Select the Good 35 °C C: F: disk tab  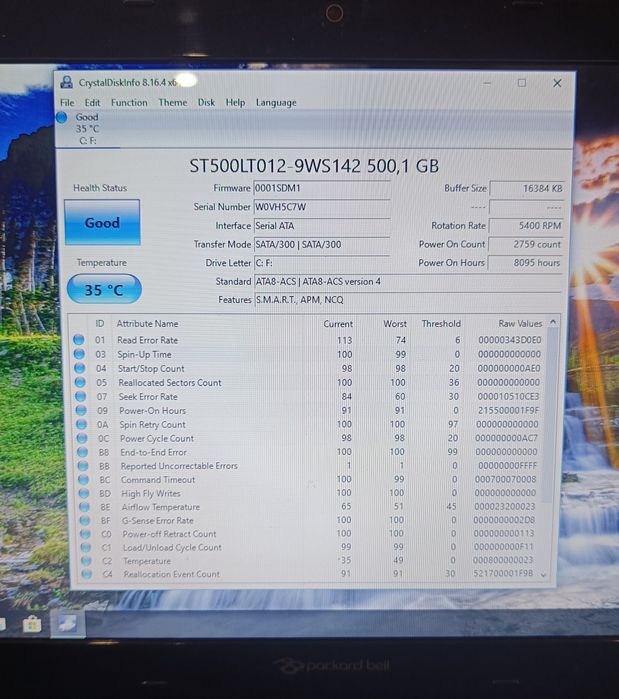click(87, 129)
